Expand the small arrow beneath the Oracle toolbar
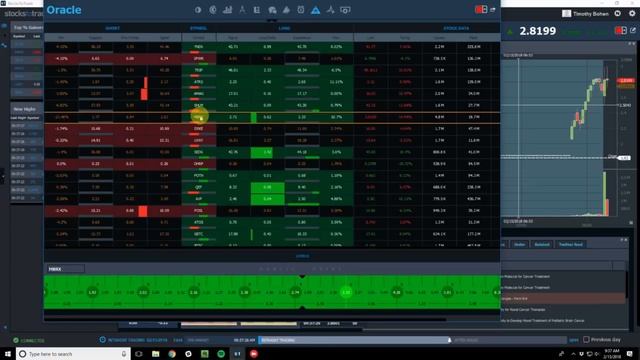 [x=272, y=20]
